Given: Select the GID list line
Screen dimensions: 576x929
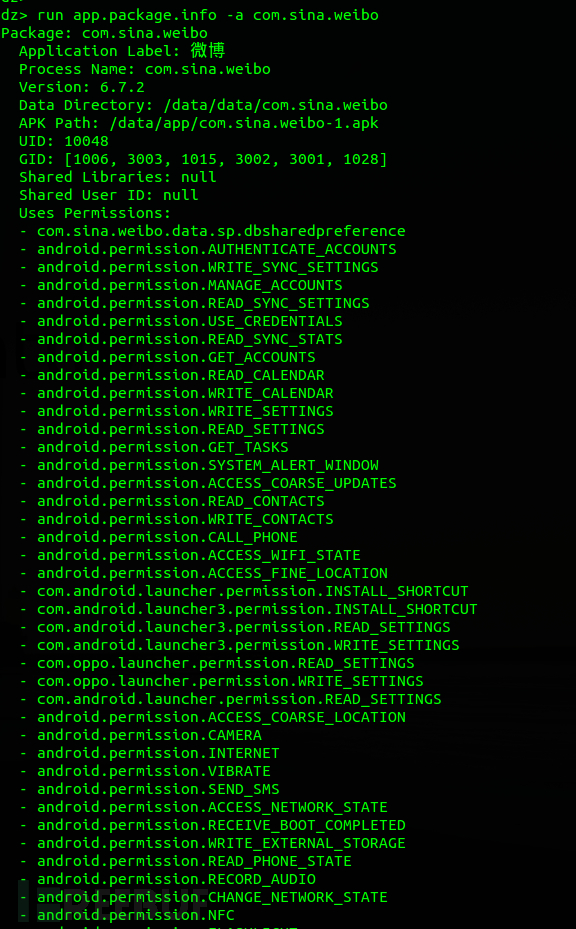Looking at the screenshot, I should pyautogui.click(x=203, y=159).
